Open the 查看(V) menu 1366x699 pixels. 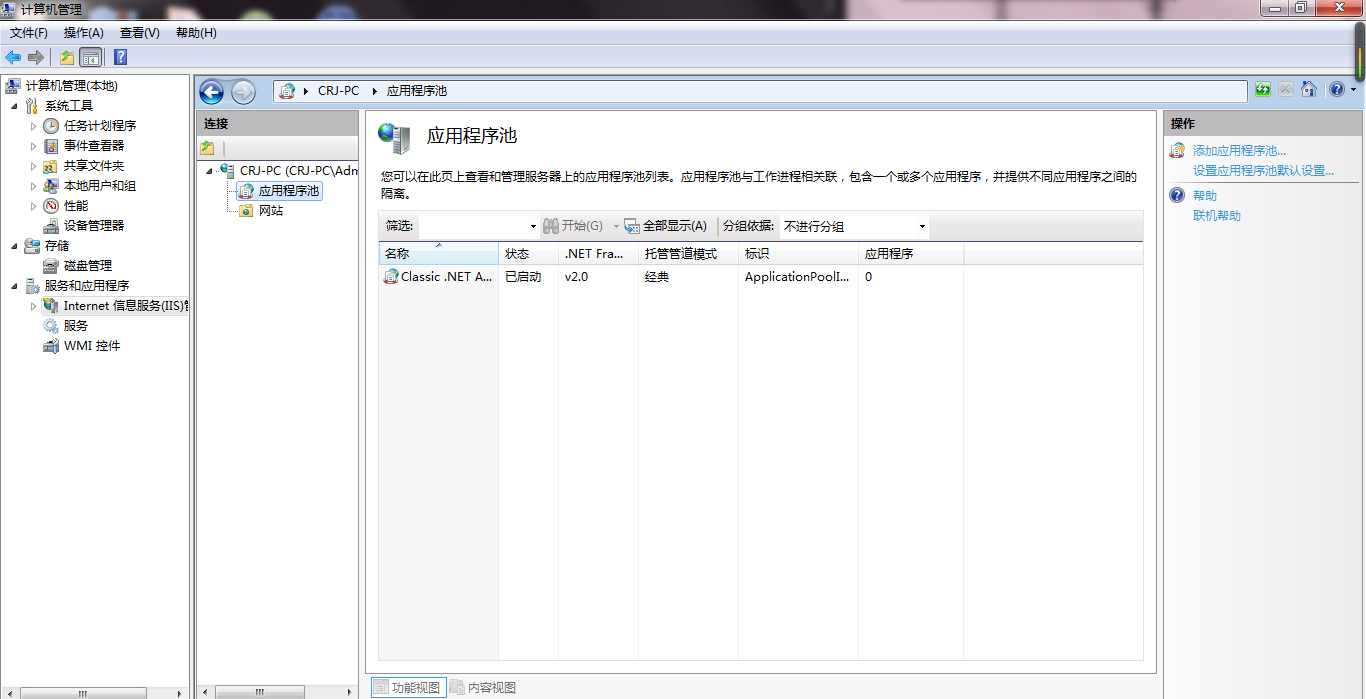[138, 32]
